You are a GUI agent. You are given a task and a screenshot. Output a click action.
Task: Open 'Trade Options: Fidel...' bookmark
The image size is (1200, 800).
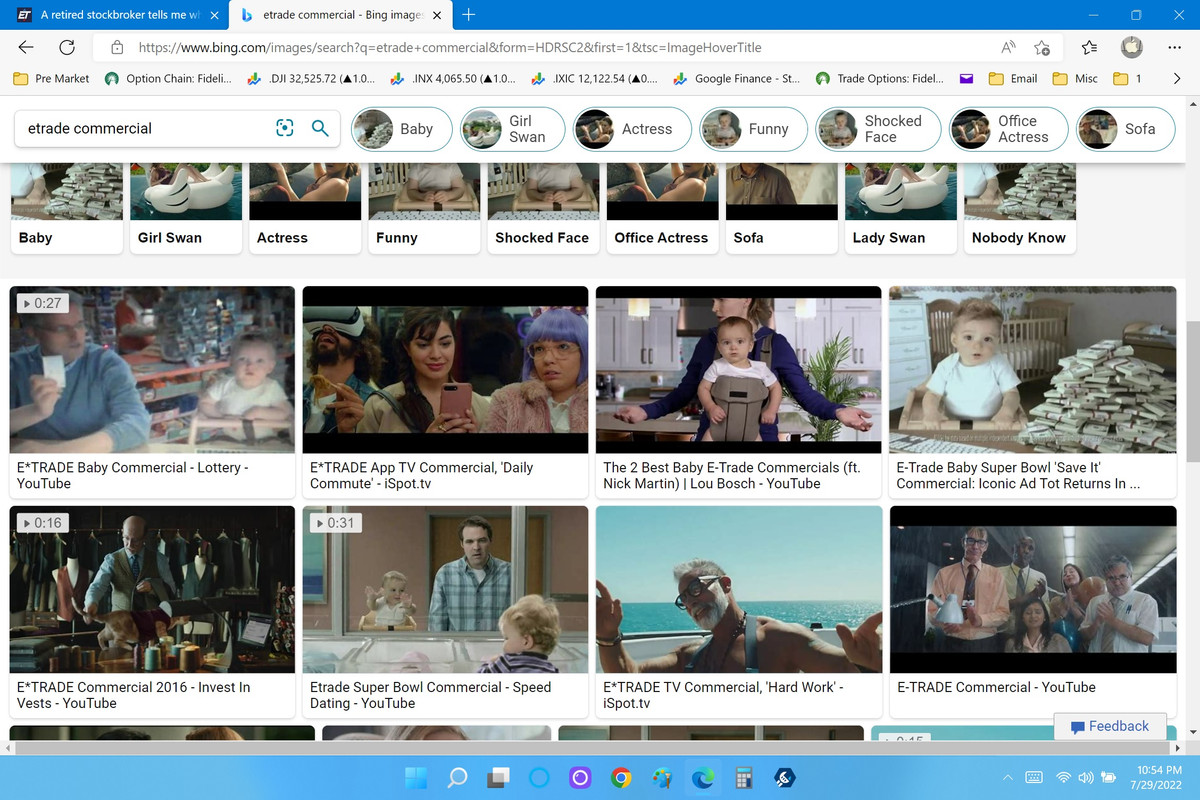tap(879, 78)
